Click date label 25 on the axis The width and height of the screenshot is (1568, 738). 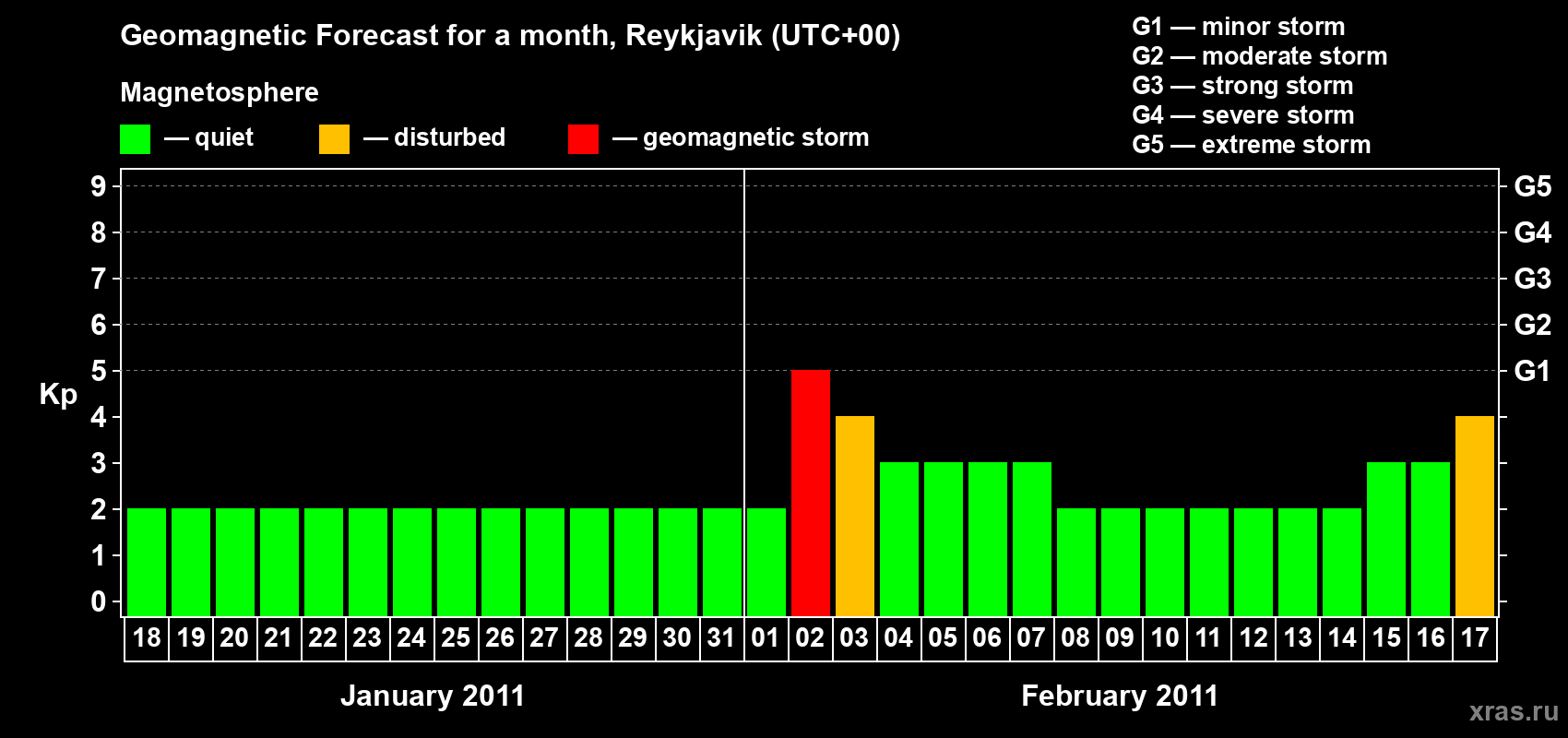coord(456,637)
